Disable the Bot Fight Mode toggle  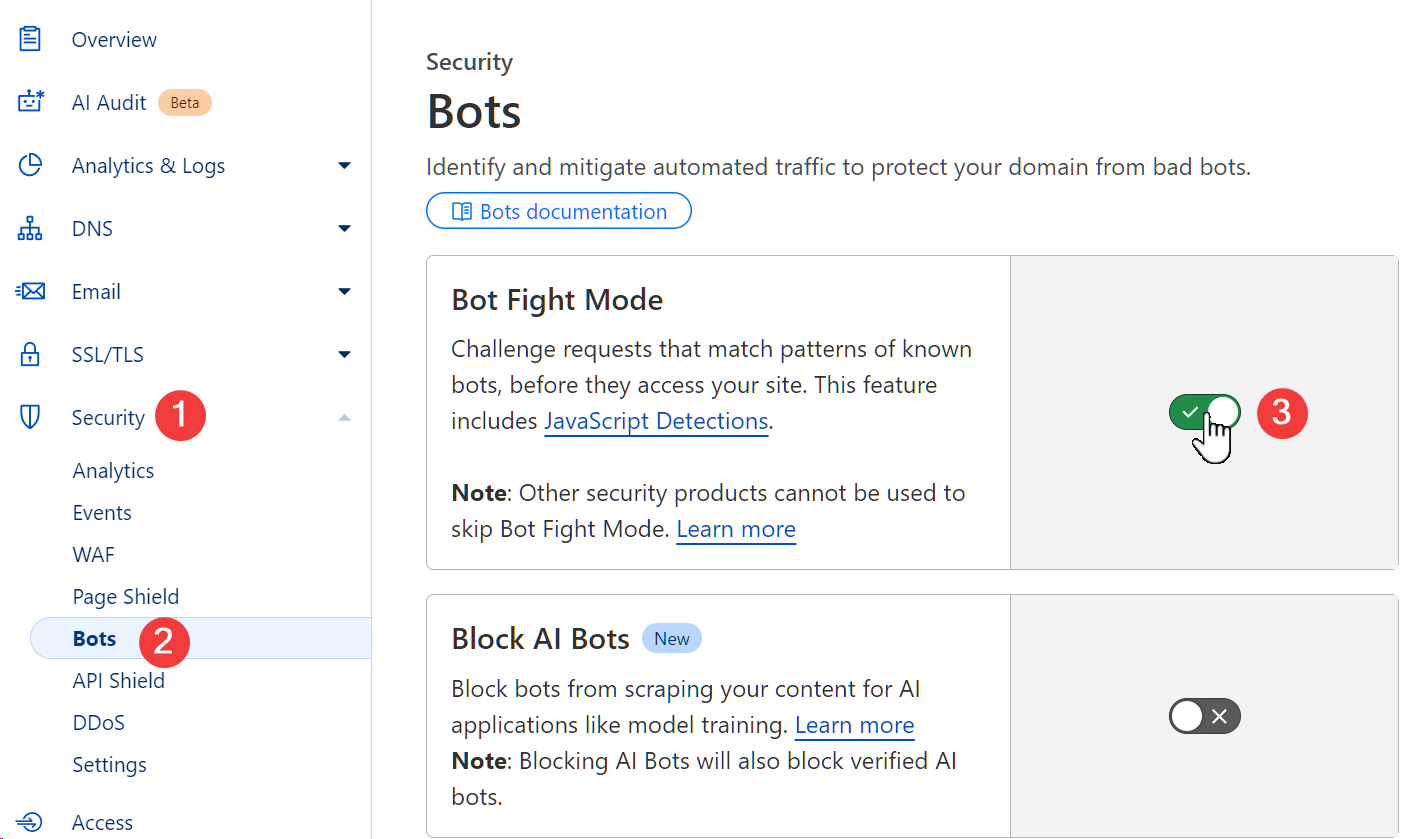point(1204,412)
